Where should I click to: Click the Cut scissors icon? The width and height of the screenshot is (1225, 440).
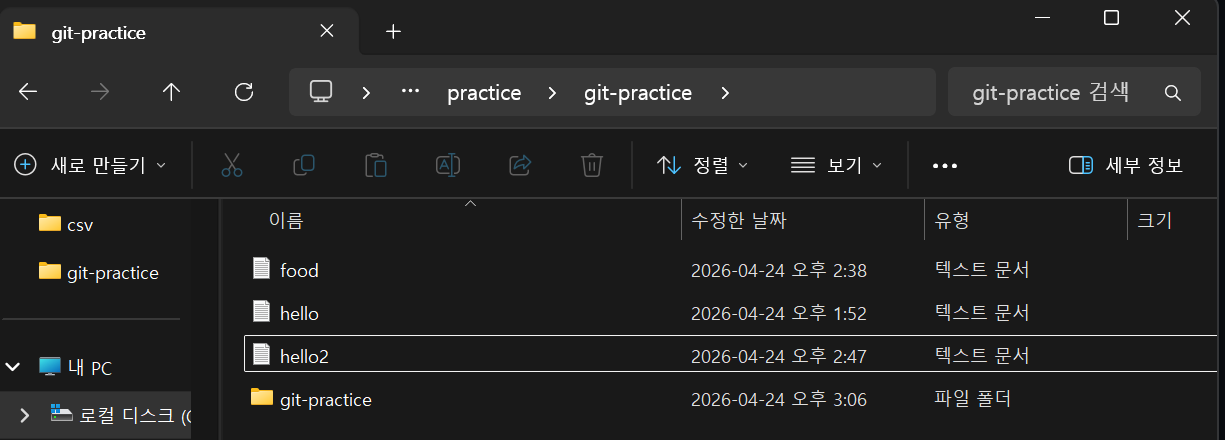(232, 165)
